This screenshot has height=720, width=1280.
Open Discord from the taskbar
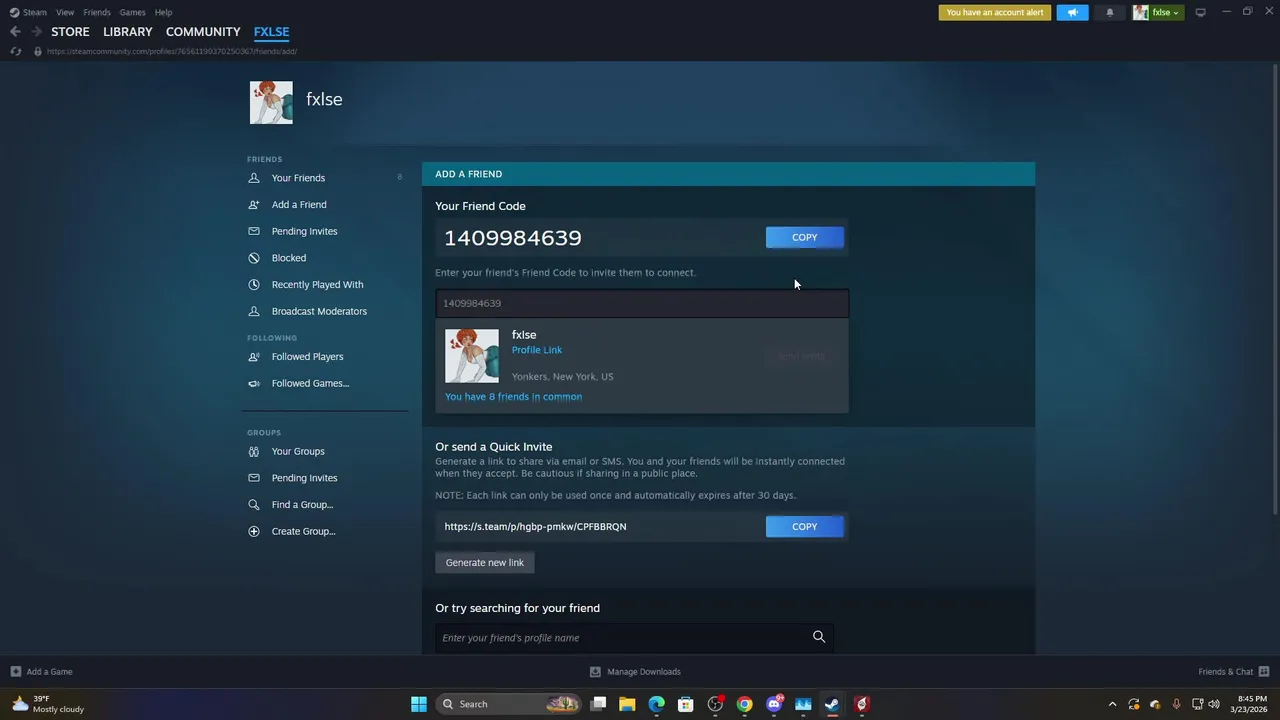tap(774, 704)
